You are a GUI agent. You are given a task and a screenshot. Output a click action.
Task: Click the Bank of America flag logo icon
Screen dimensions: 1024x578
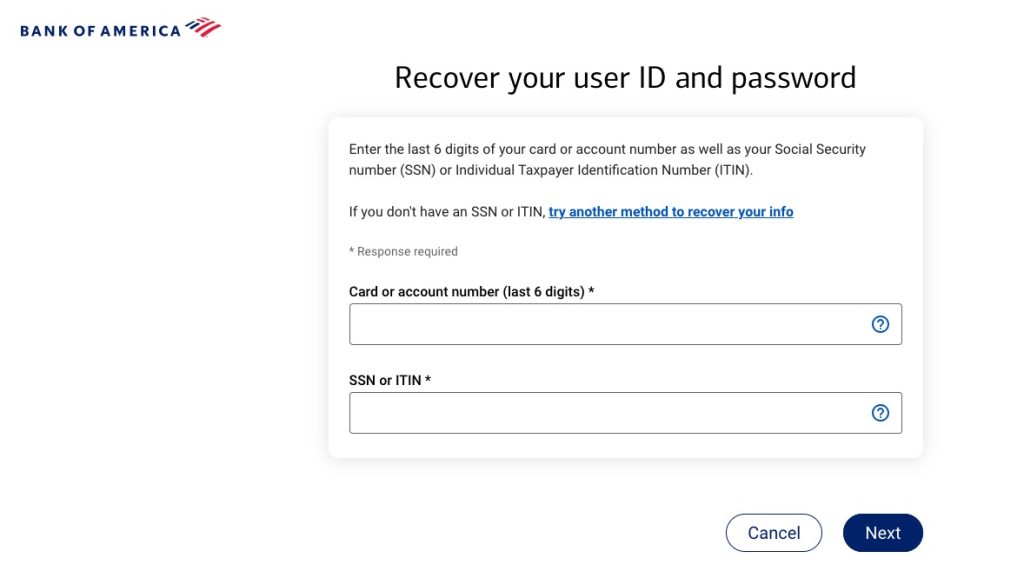[203, 28]
